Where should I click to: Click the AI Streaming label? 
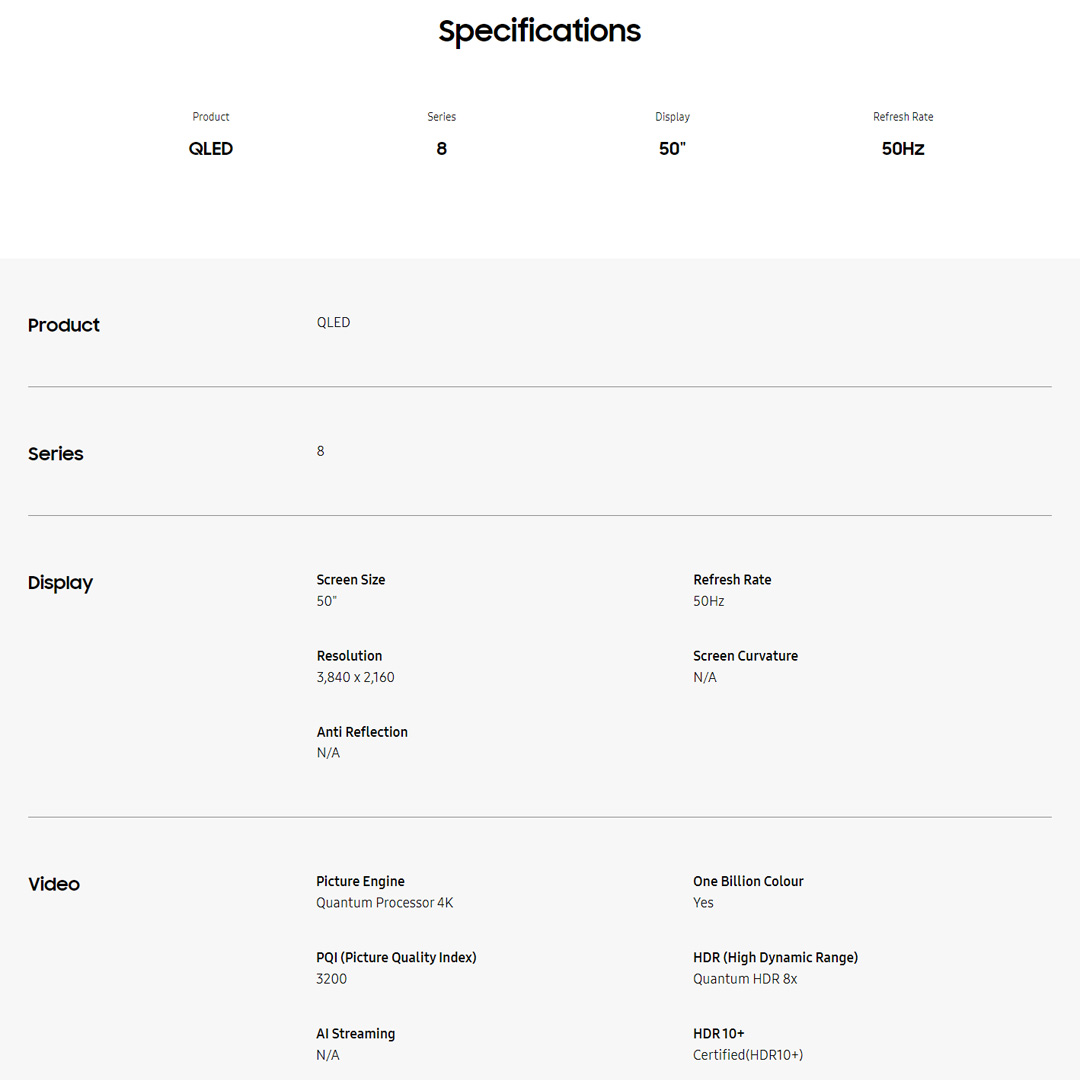355,1033
